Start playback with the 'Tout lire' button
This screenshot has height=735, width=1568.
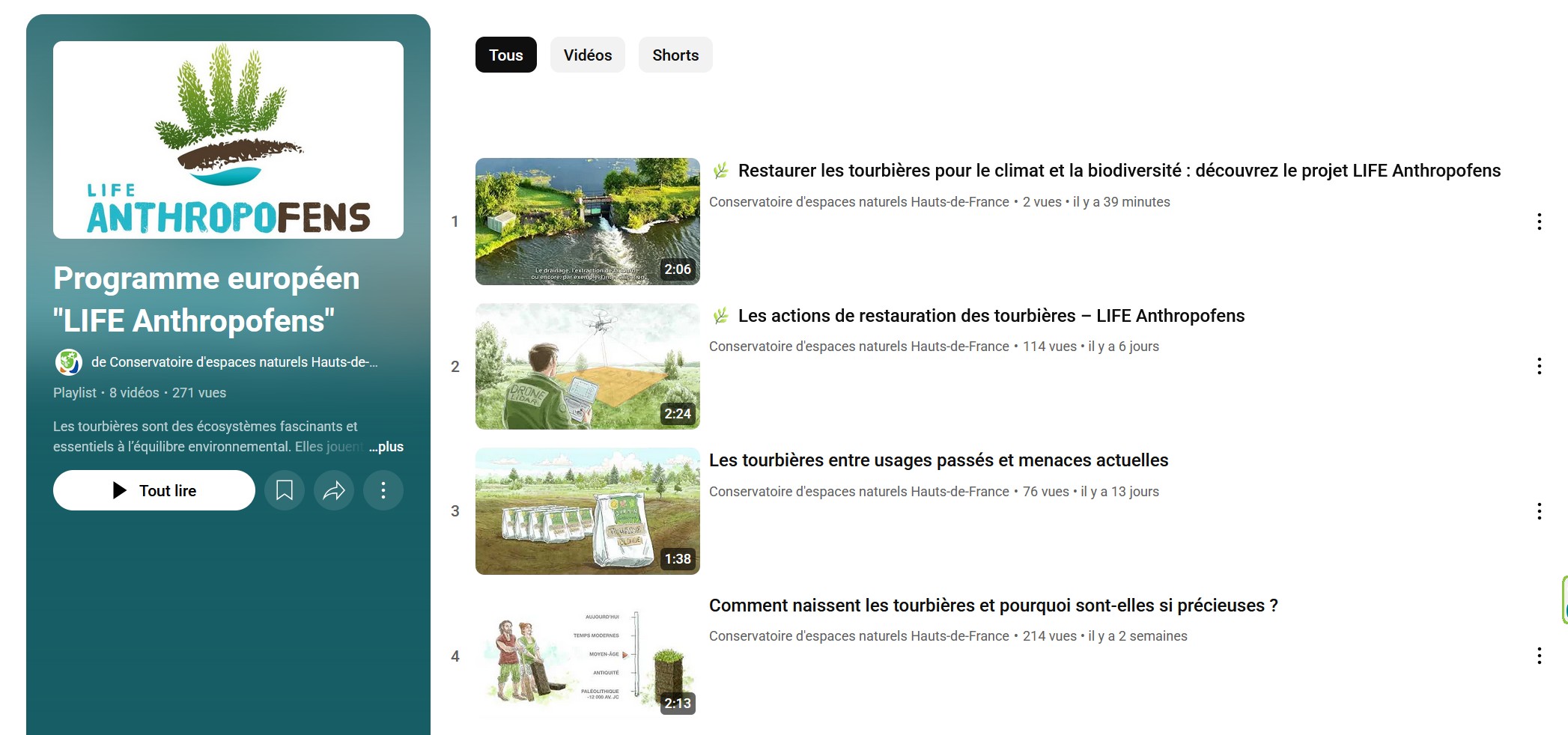pos(154,490)
